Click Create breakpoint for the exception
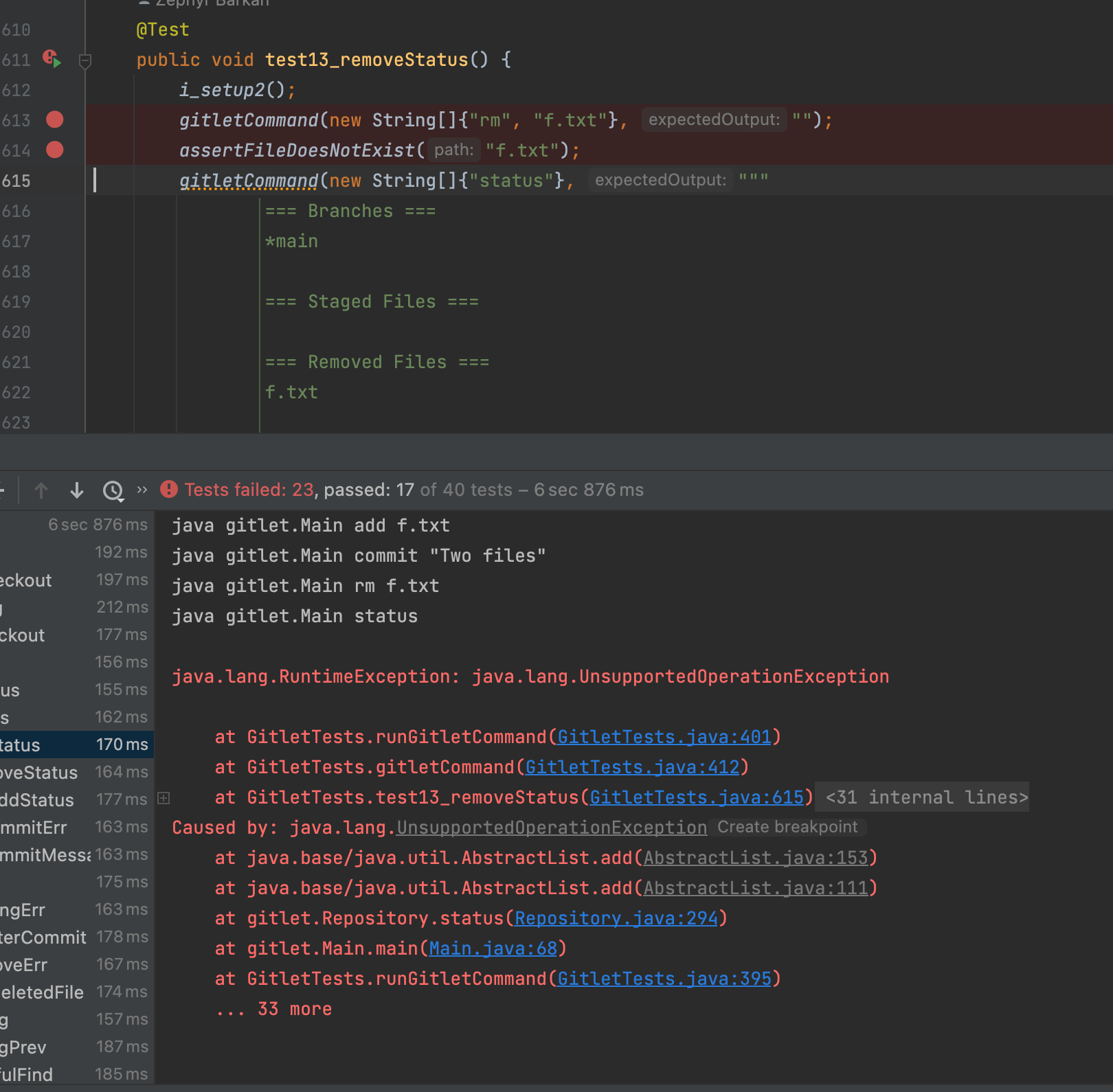Screen dimensions: 1113x1092 pos(787,828)
